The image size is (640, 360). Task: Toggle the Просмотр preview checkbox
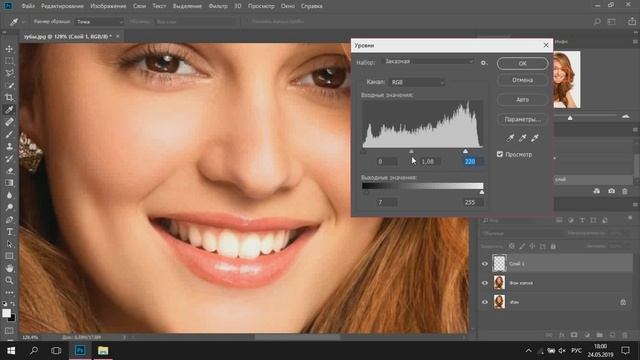(x=500, y=154)
